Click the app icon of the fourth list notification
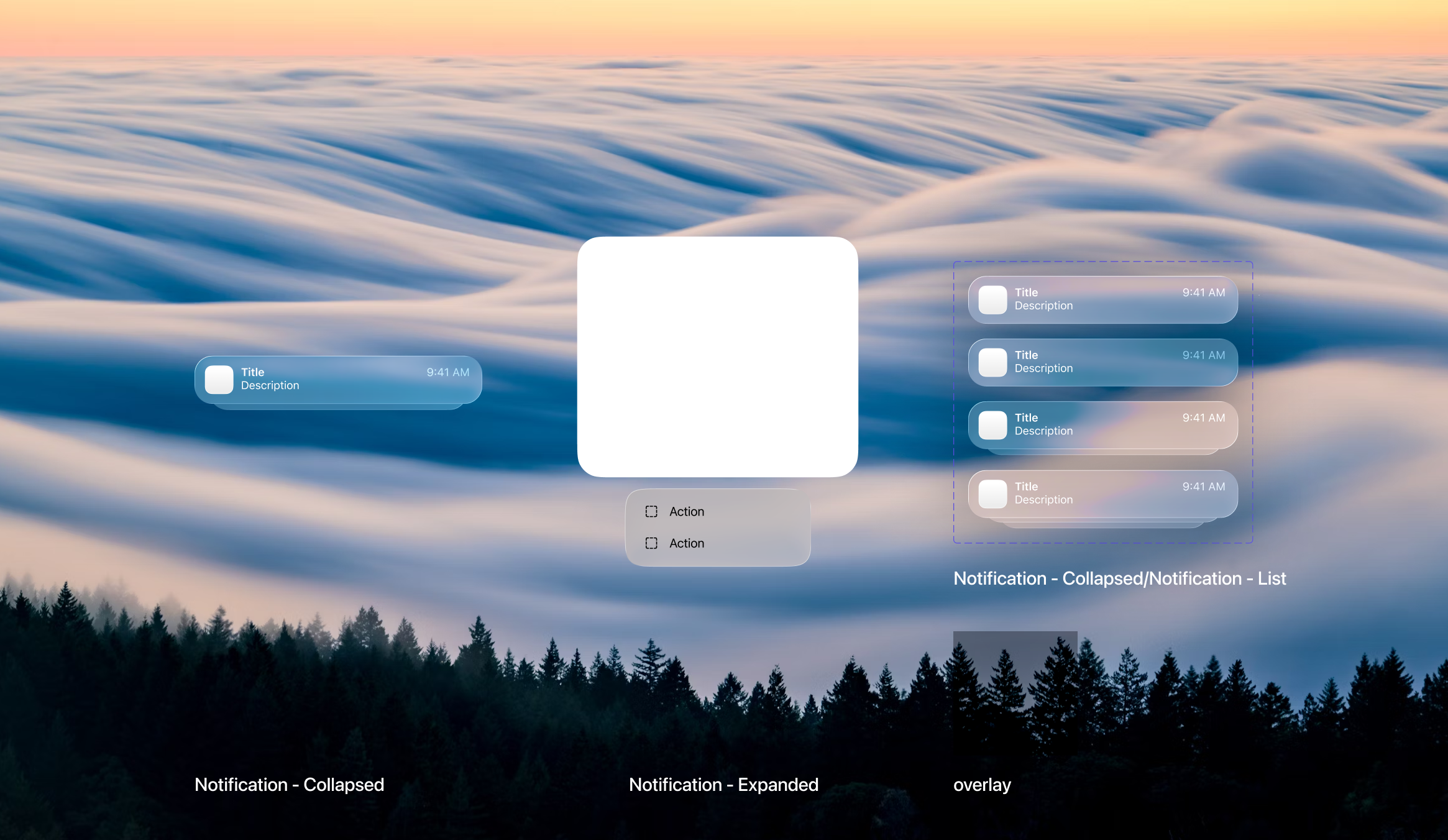 pos(992,494)
